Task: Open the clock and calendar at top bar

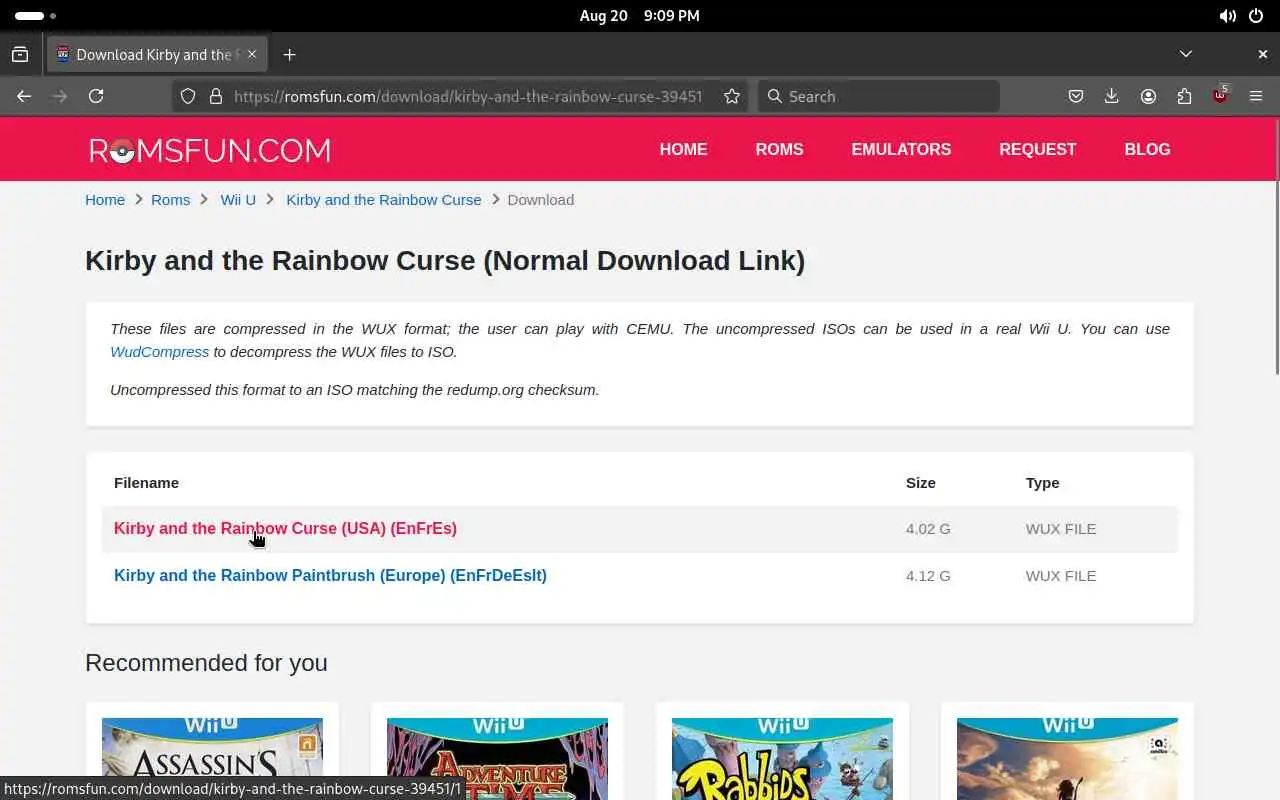Action: [640, 16]
